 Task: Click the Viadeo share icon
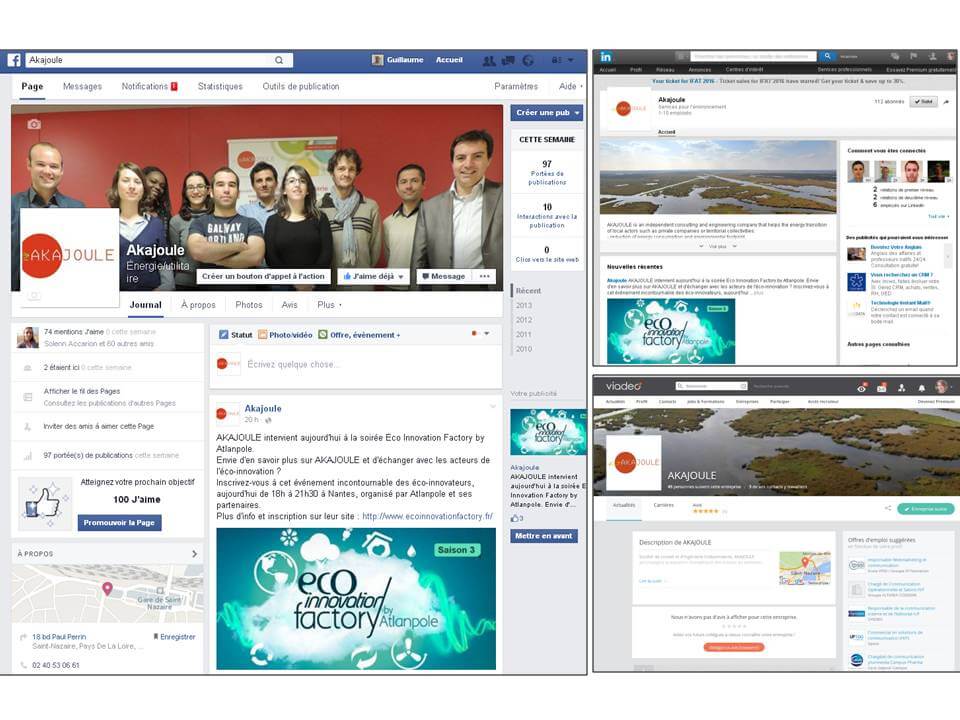tap(887, 508)
